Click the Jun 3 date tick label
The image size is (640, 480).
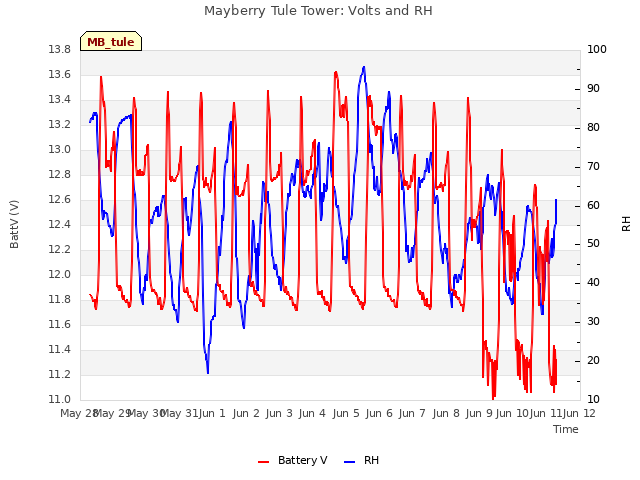279,413
